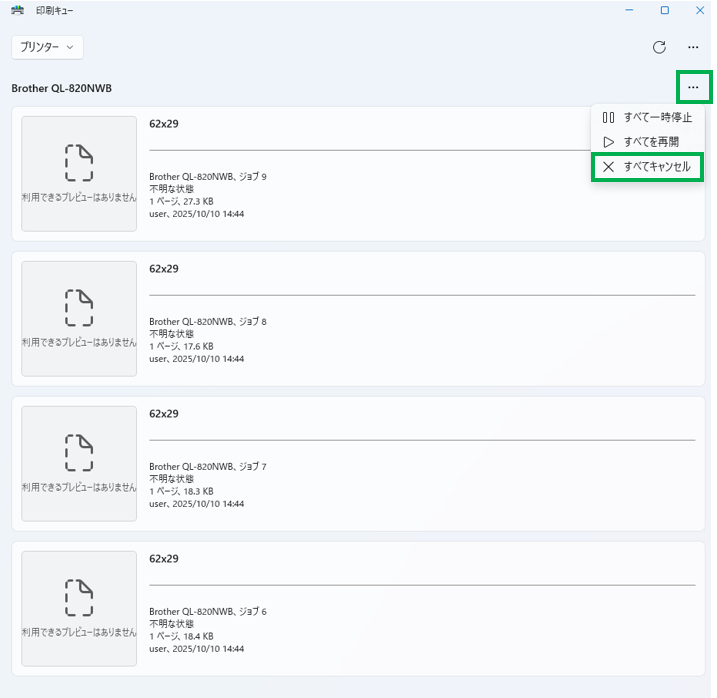Click the refresh icon in the toolbar
The height and width of the screenshot is (698, 717).
point(659,47)
